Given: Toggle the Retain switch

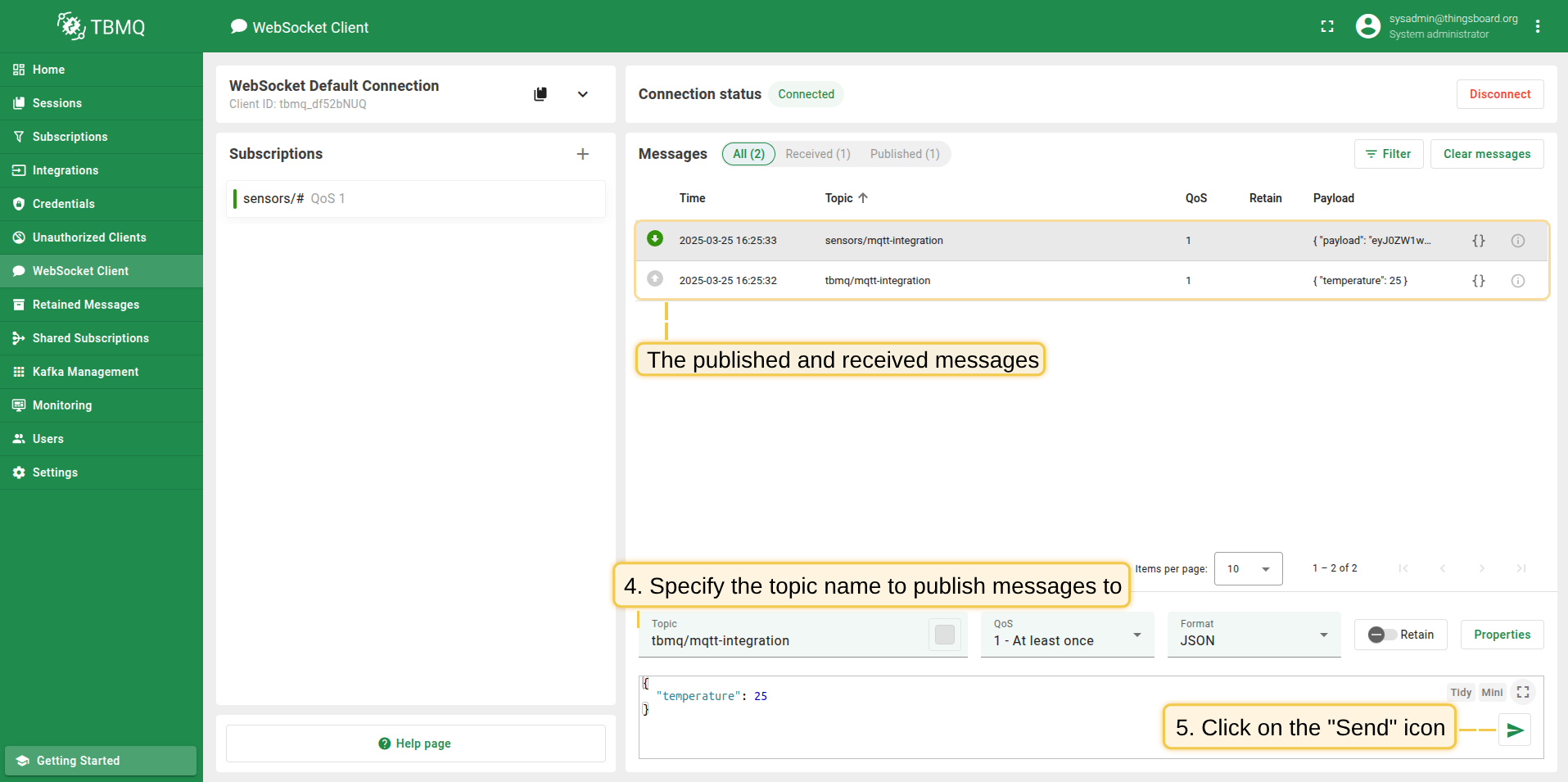Looking at the screenshot, I should pyautogui.click(x=1382, y=635).
